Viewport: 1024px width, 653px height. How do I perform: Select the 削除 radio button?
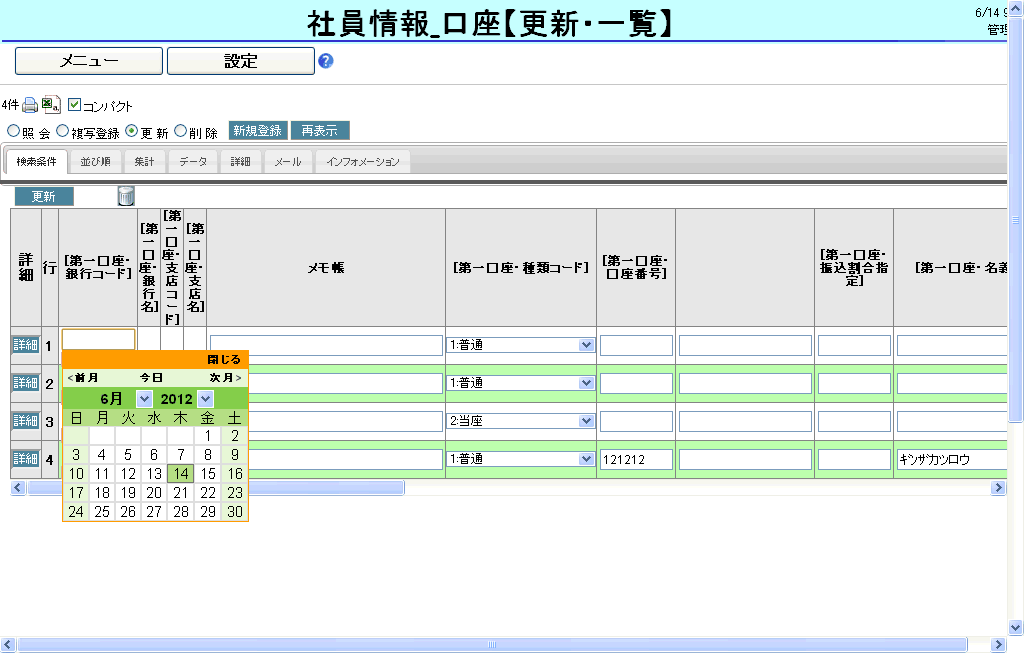(181, 131)
